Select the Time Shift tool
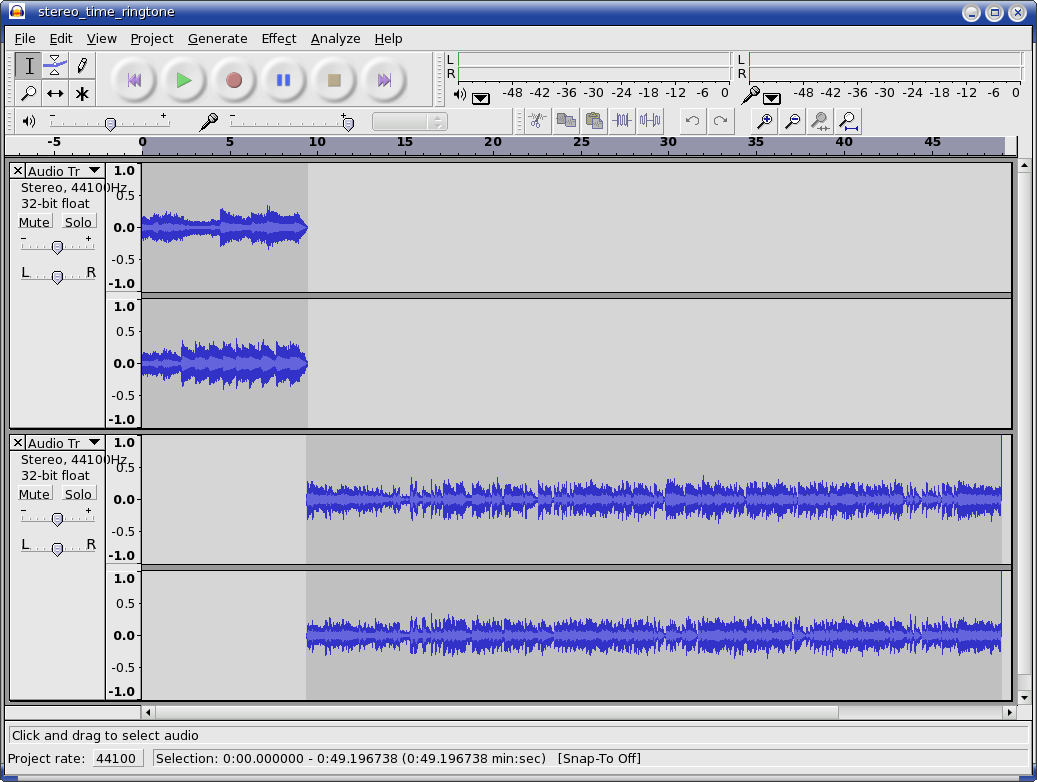This screenshot has width=1037, height=782. (x=55, y=93)
